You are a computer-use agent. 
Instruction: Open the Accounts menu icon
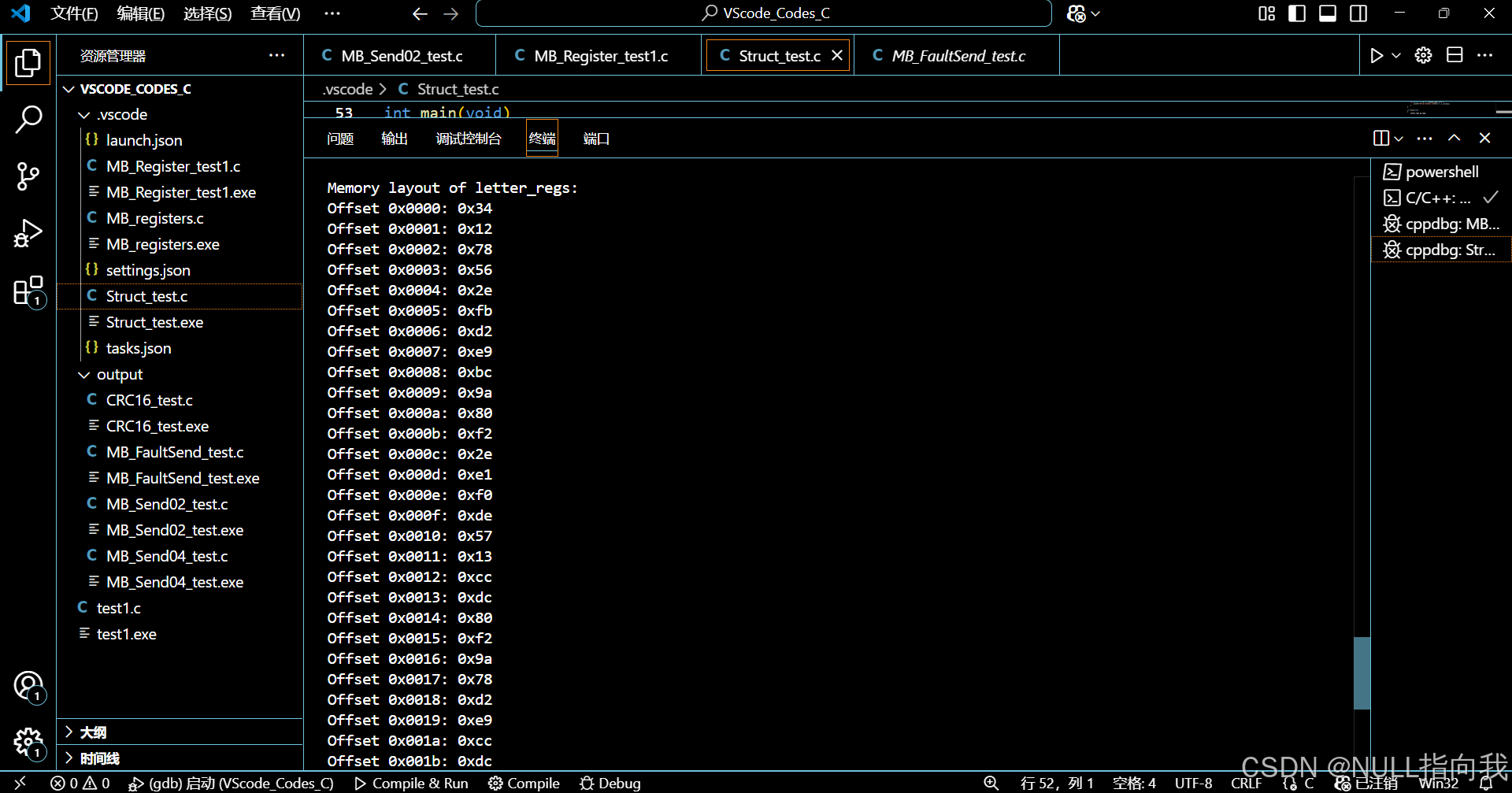(x=28, y=685)
